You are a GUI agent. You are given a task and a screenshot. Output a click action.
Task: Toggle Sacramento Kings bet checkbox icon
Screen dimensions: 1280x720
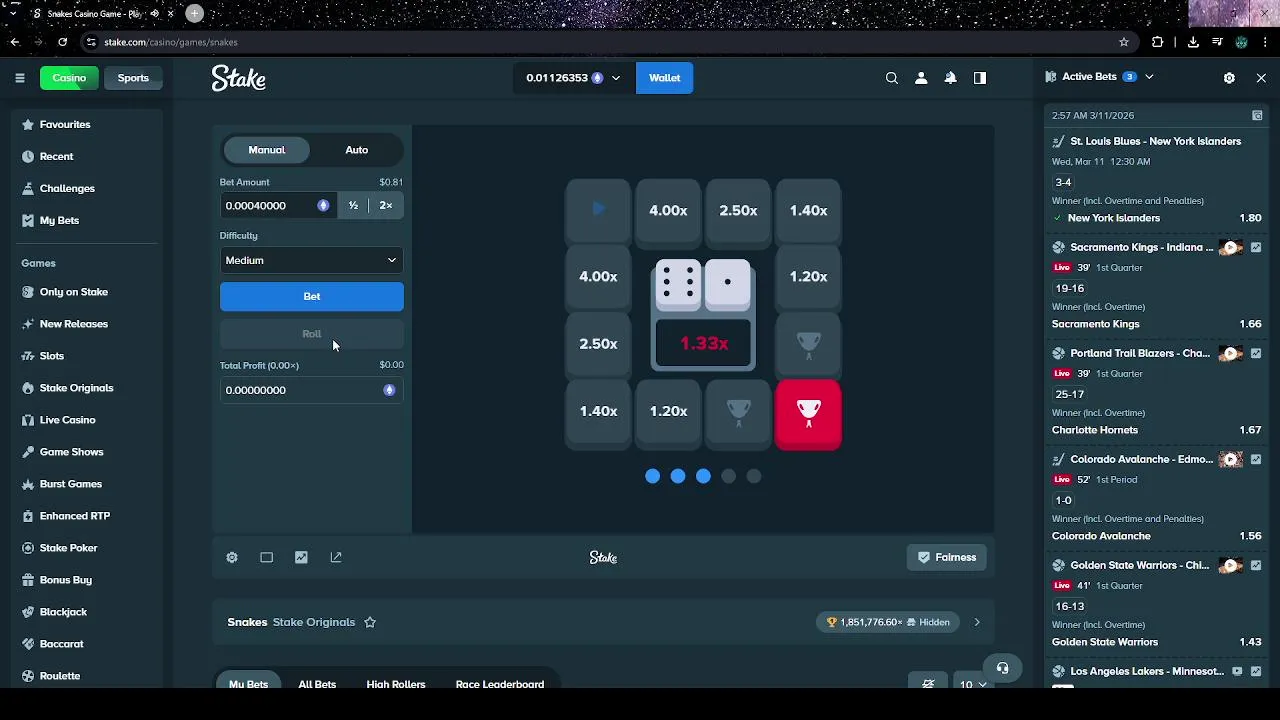click(x=1257, y=247)
